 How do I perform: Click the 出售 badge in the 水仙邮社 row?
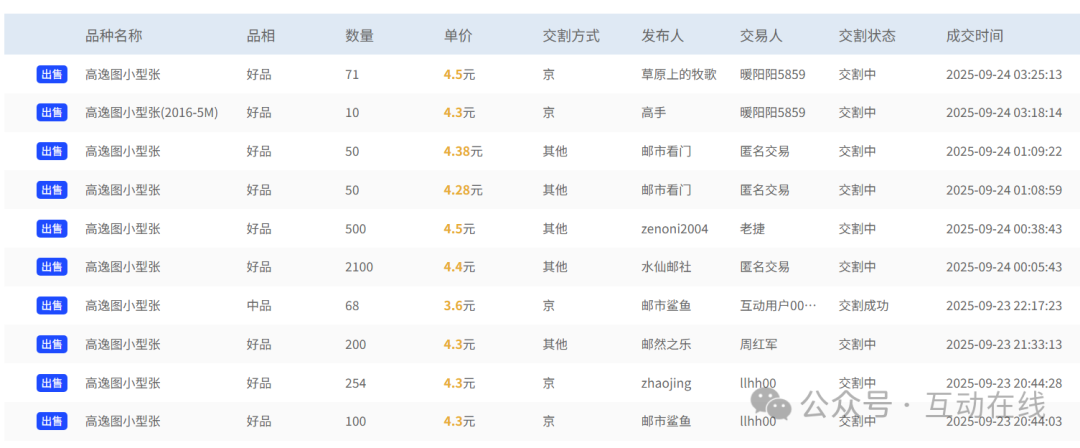52,267
